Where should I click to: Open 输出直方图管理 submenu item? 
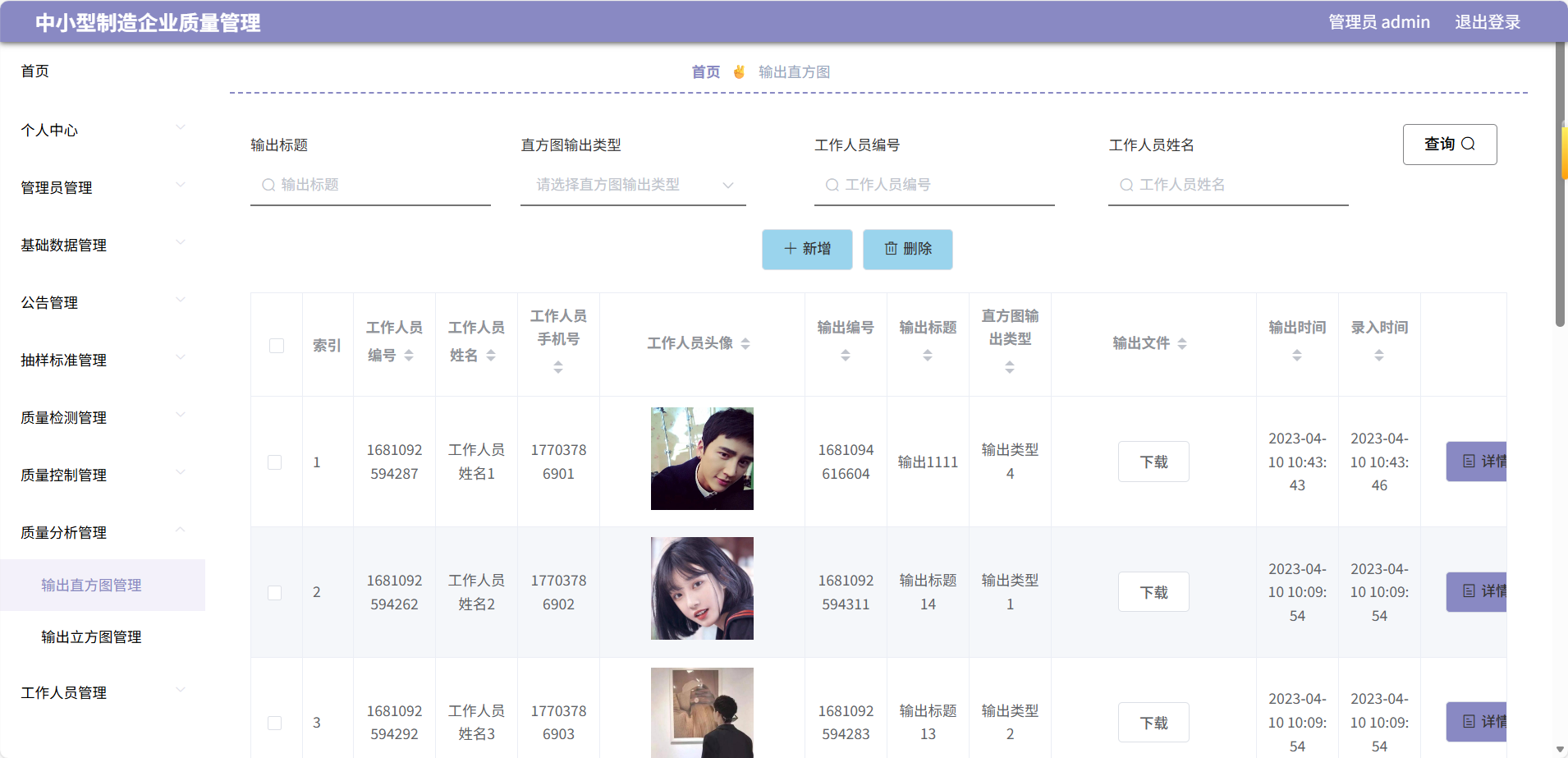point(103,585)
